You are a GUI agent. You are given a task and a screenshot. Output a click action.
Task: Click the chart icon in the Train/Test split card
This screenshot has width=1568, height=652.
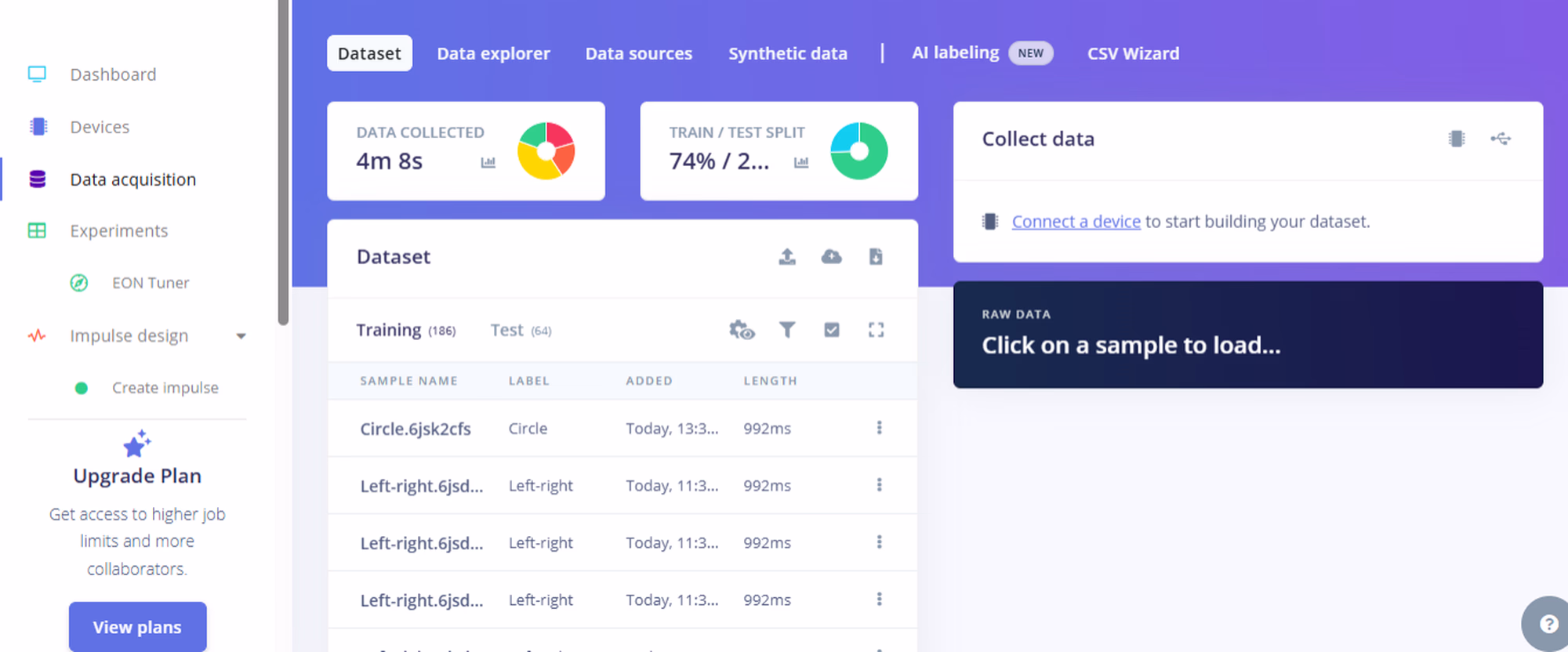[801, 162]
